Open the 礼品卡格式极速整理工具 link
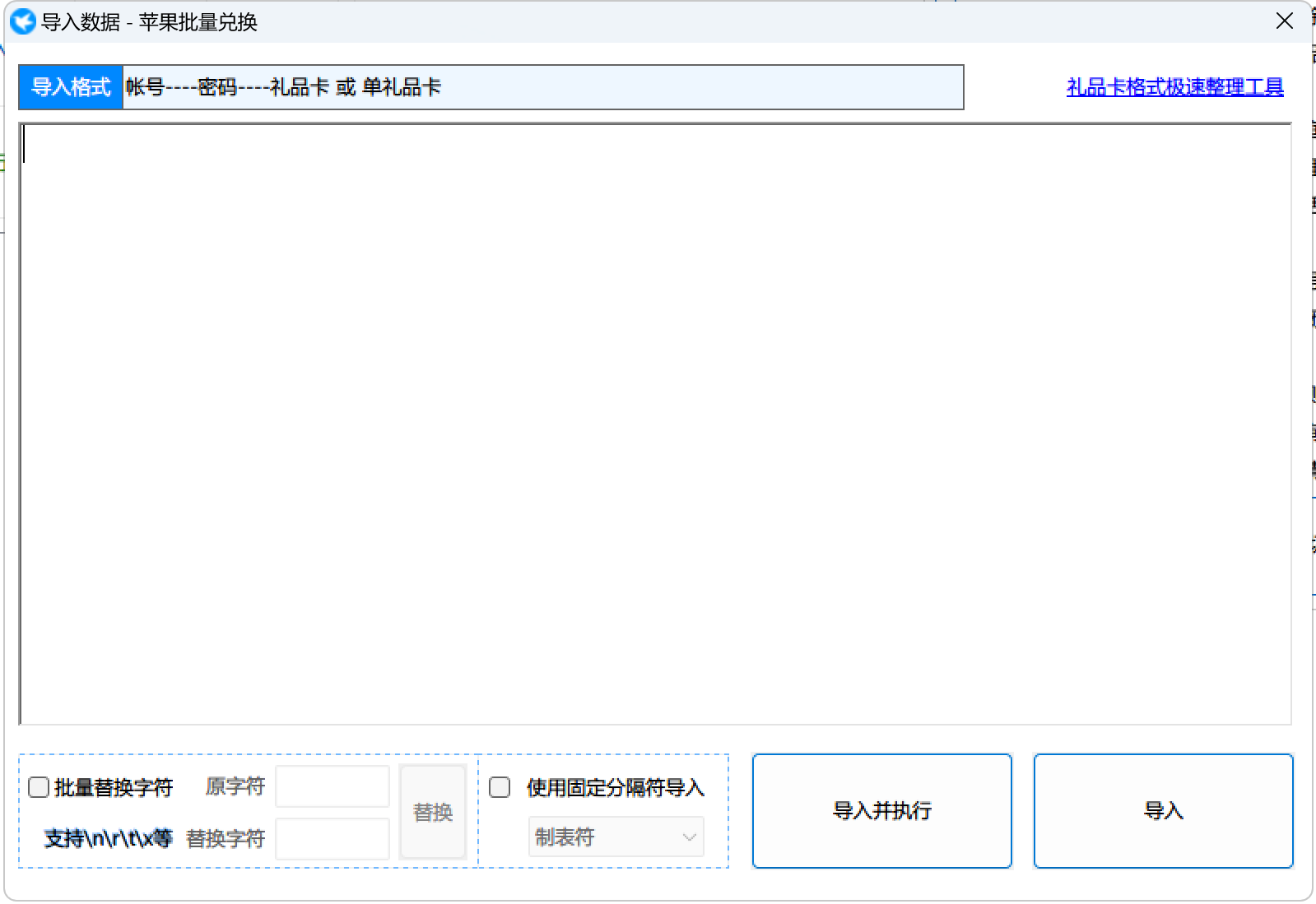 1174,87
